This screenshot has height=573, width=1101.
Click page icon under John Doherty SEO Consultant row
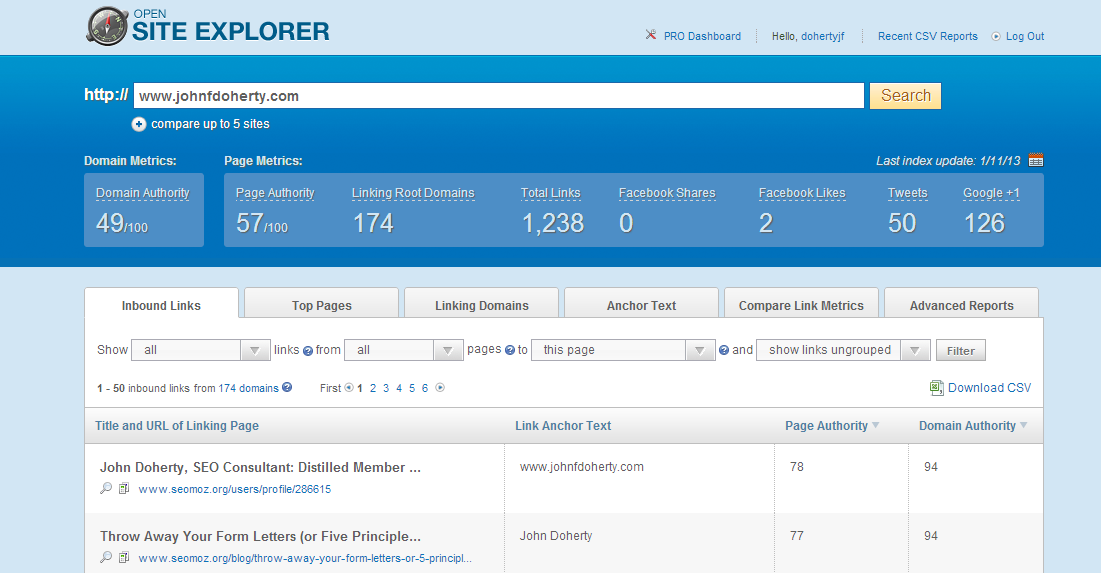tap(124, 488)
